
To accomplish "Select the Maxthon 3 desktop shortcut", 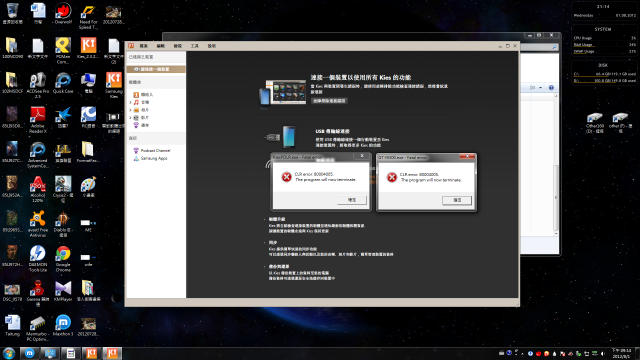I will pos(63,326).
